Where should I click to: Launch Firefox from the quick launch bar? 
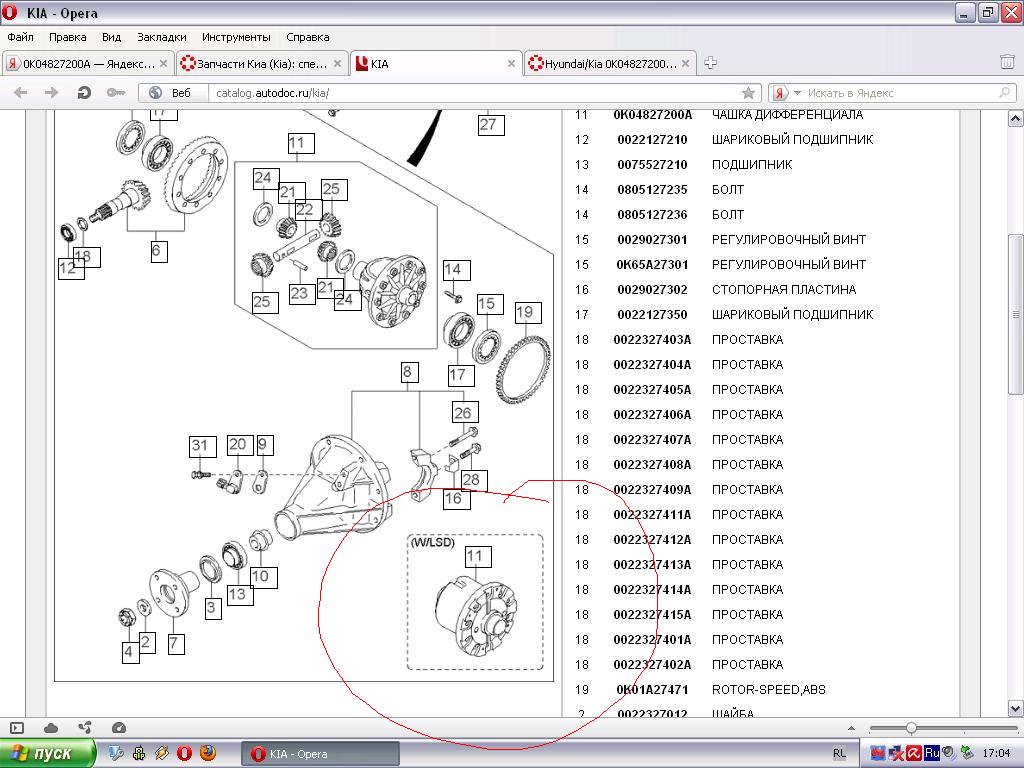(x=207, y=753)
